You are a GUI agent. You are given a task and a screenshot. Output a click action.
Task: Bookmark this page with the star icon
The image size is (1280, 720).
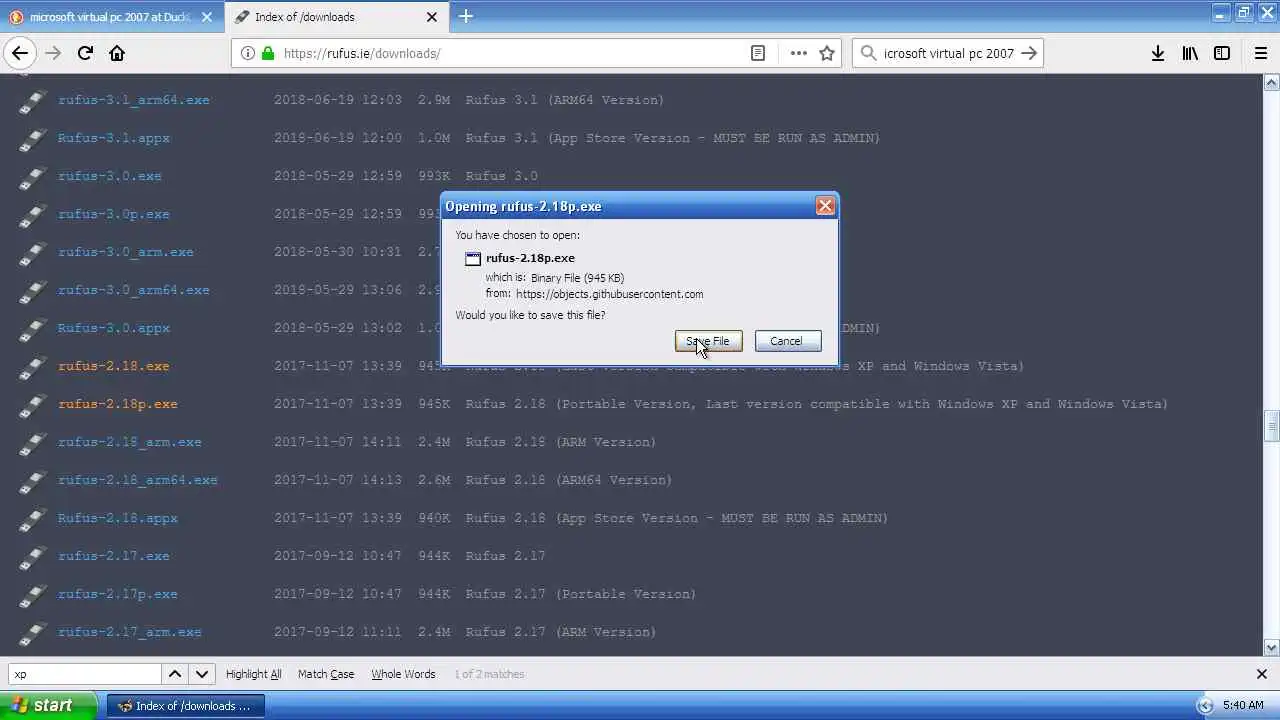827,53
